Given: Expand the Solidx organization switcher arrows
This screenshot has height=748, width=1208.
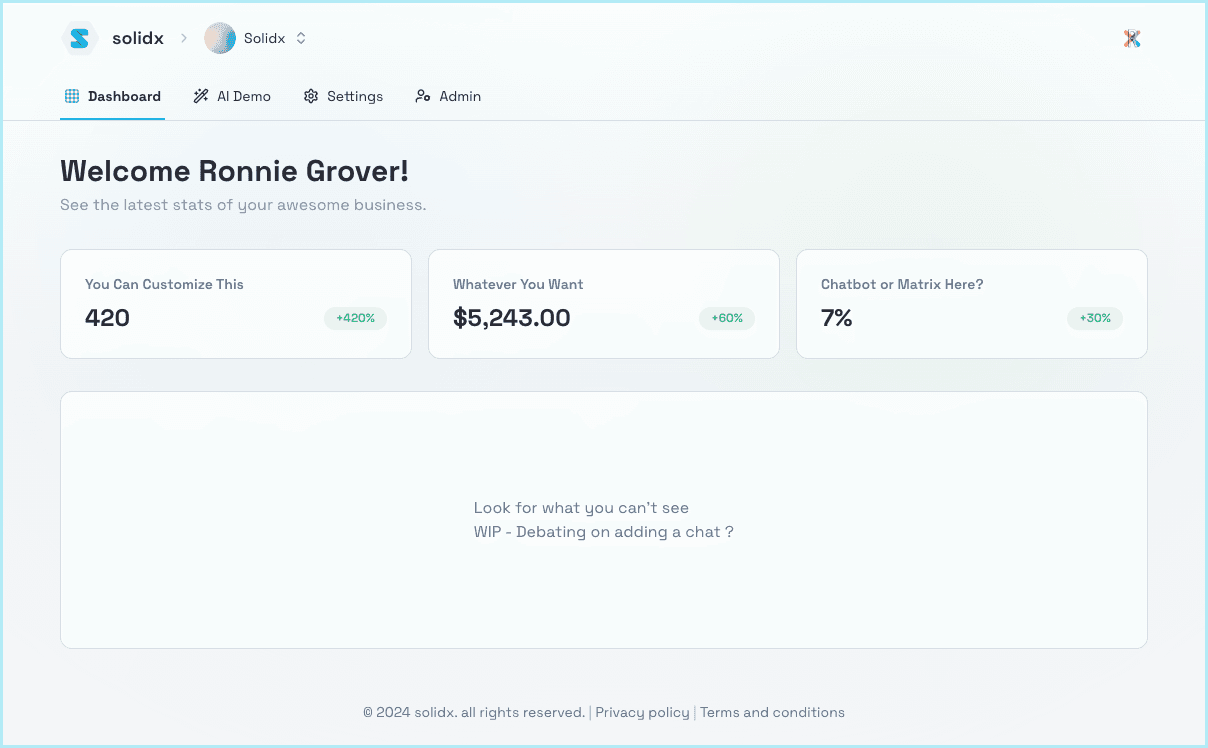Looking at the screenshot, I should [x=301, y=39].
